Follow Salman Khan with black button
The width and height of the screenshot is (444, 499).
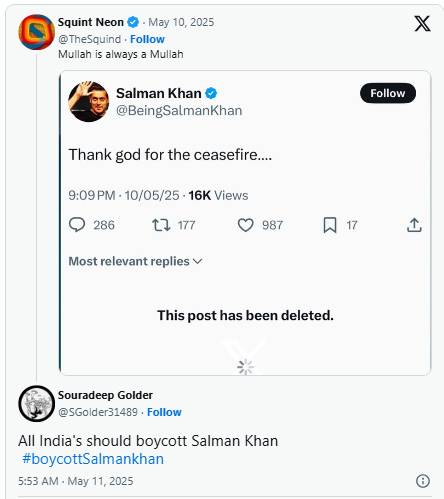pos(388,93)
